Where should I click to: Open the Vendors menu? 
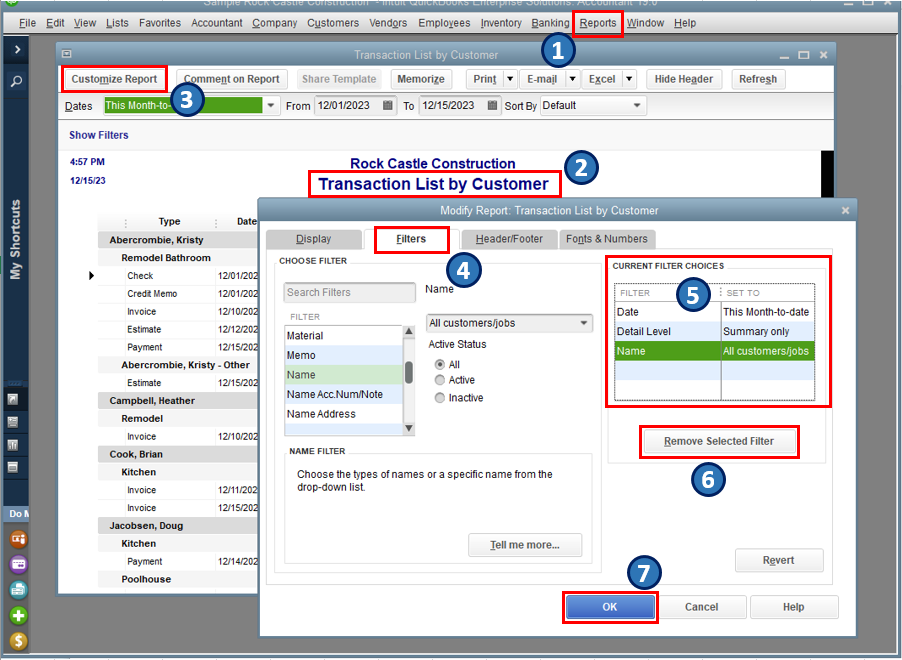pyautogui.click(x=388, y=23)
